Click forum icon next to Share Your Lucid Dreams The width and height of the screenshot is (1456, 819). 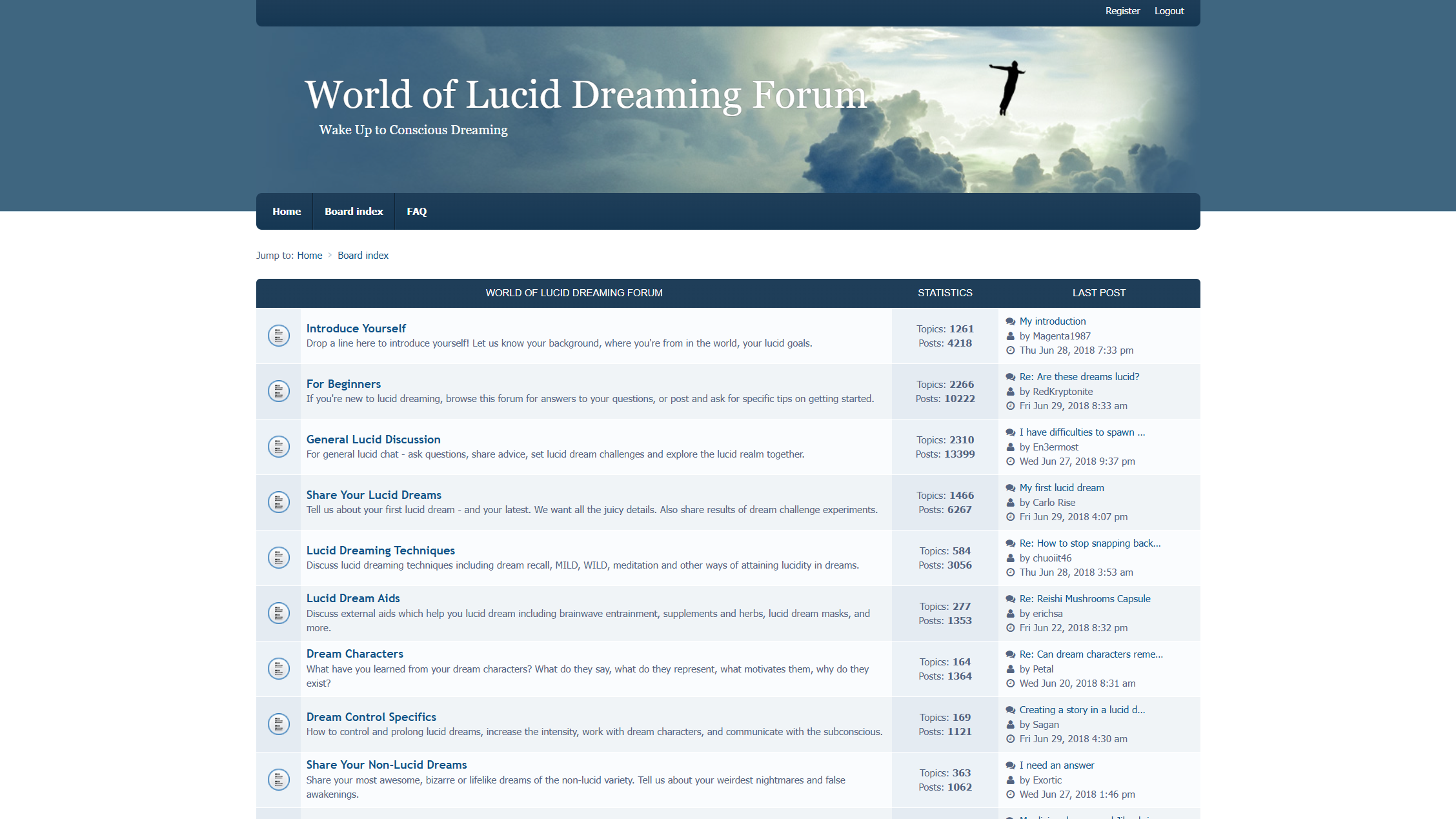(278, 502)
